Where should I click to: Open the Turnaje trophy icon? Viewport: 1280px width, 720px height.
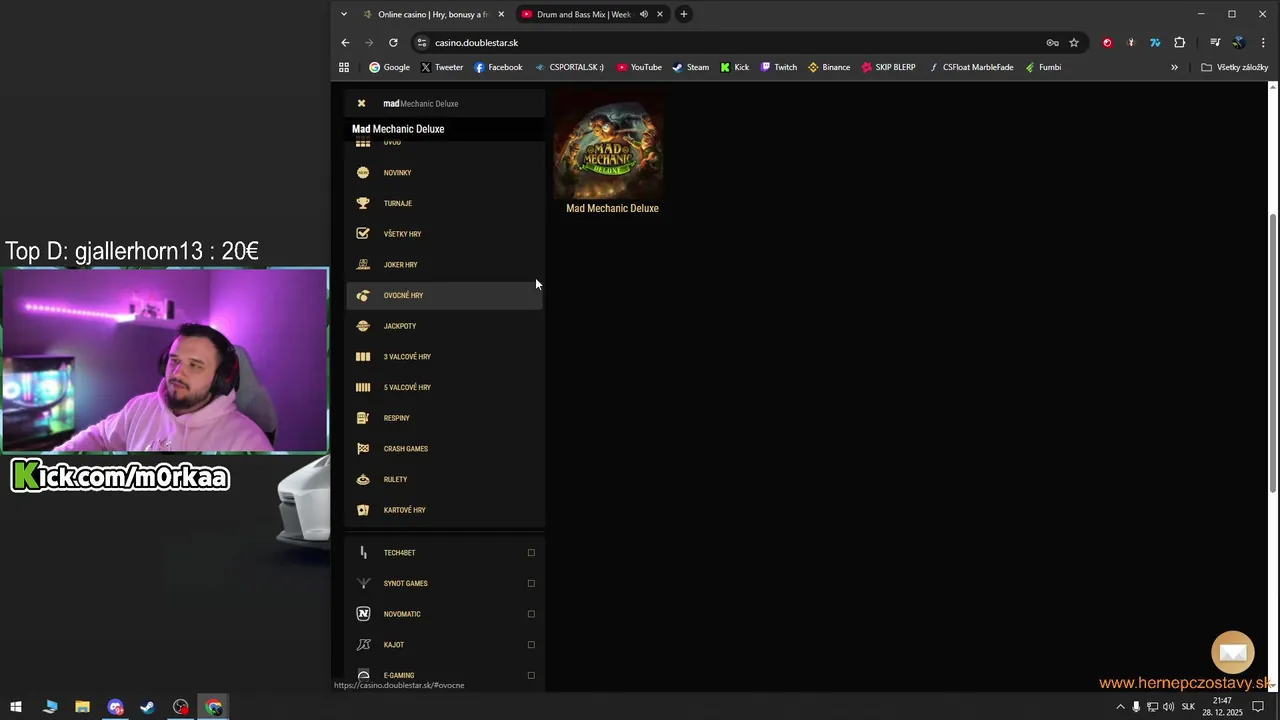pyautogui.click(x=363, y=203)
